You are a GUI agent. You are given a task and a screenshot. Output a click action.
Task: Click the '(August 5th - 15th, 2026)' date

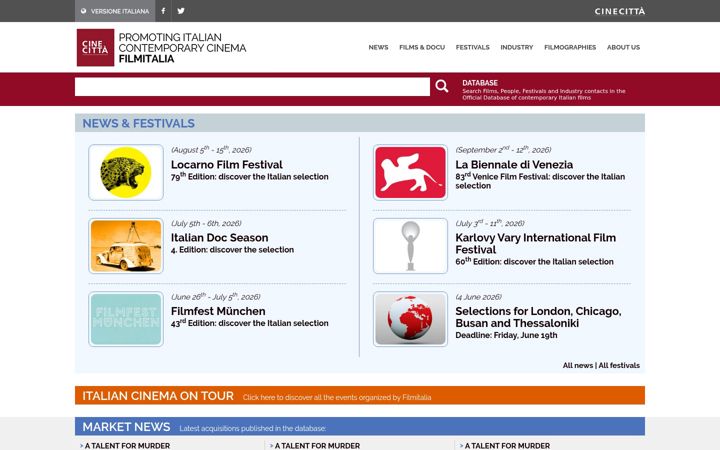(x=211, y=150)
